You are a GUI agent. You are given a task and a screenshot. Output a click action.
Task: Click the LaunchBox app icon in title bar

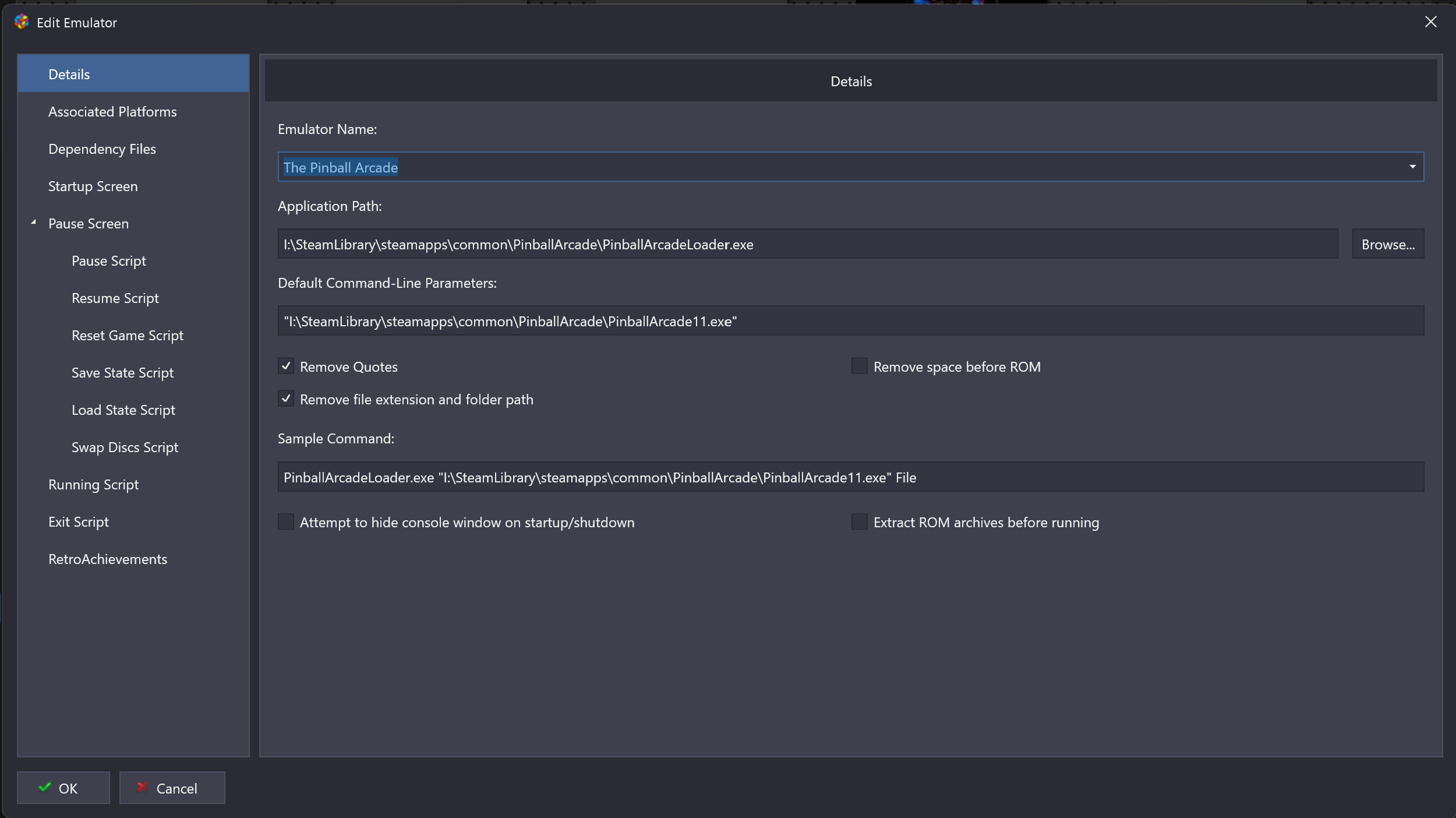coord(22,22)
